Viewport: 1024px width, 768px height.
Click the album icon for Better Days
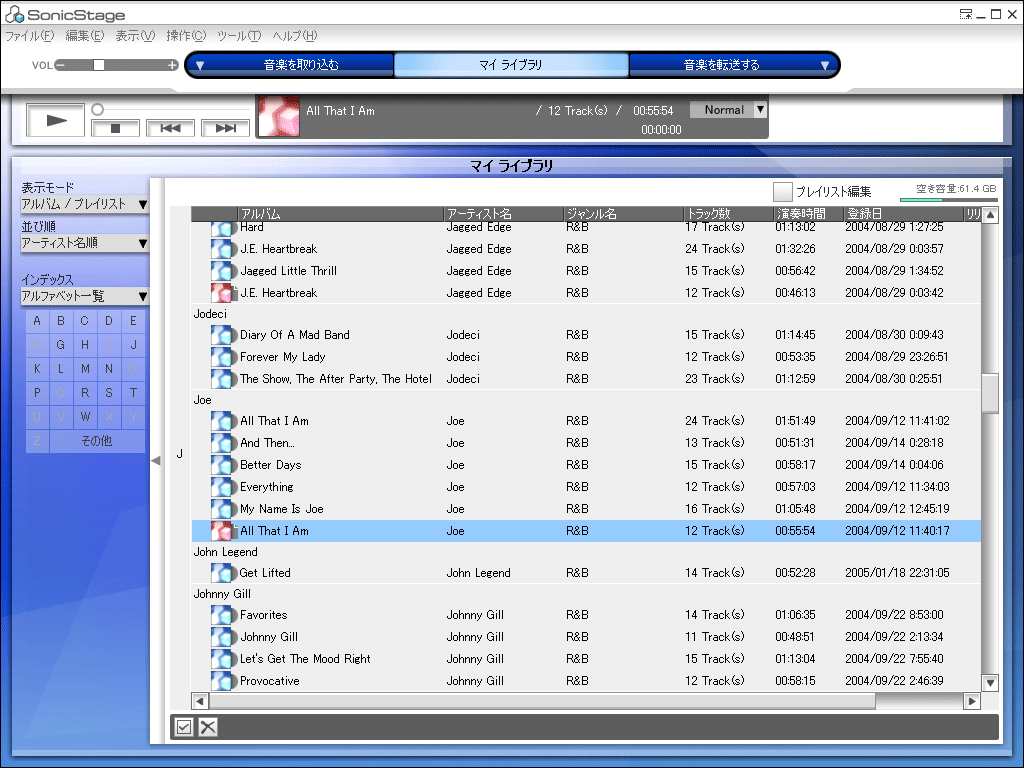click(221, 465)
